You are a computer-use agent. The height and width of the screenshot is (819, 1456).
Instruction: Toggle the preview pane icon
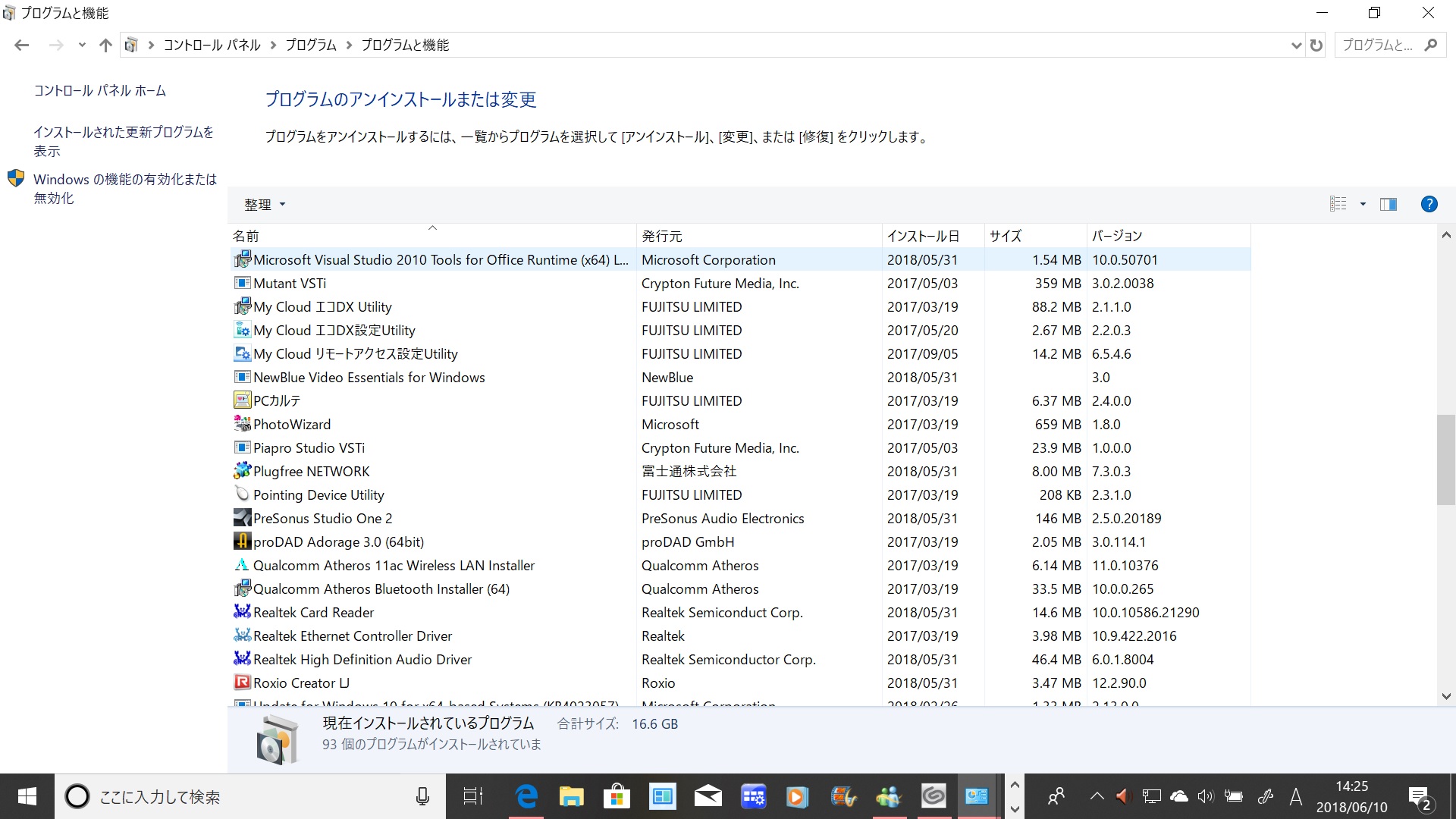coord(1389,204)
